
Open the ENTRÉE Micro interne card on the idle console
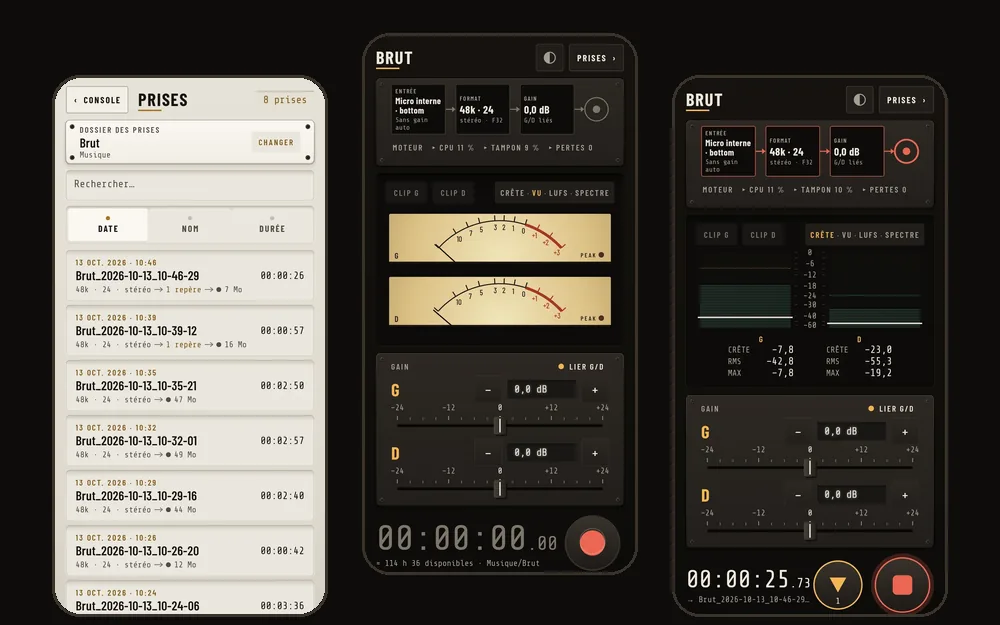[418, 109]
